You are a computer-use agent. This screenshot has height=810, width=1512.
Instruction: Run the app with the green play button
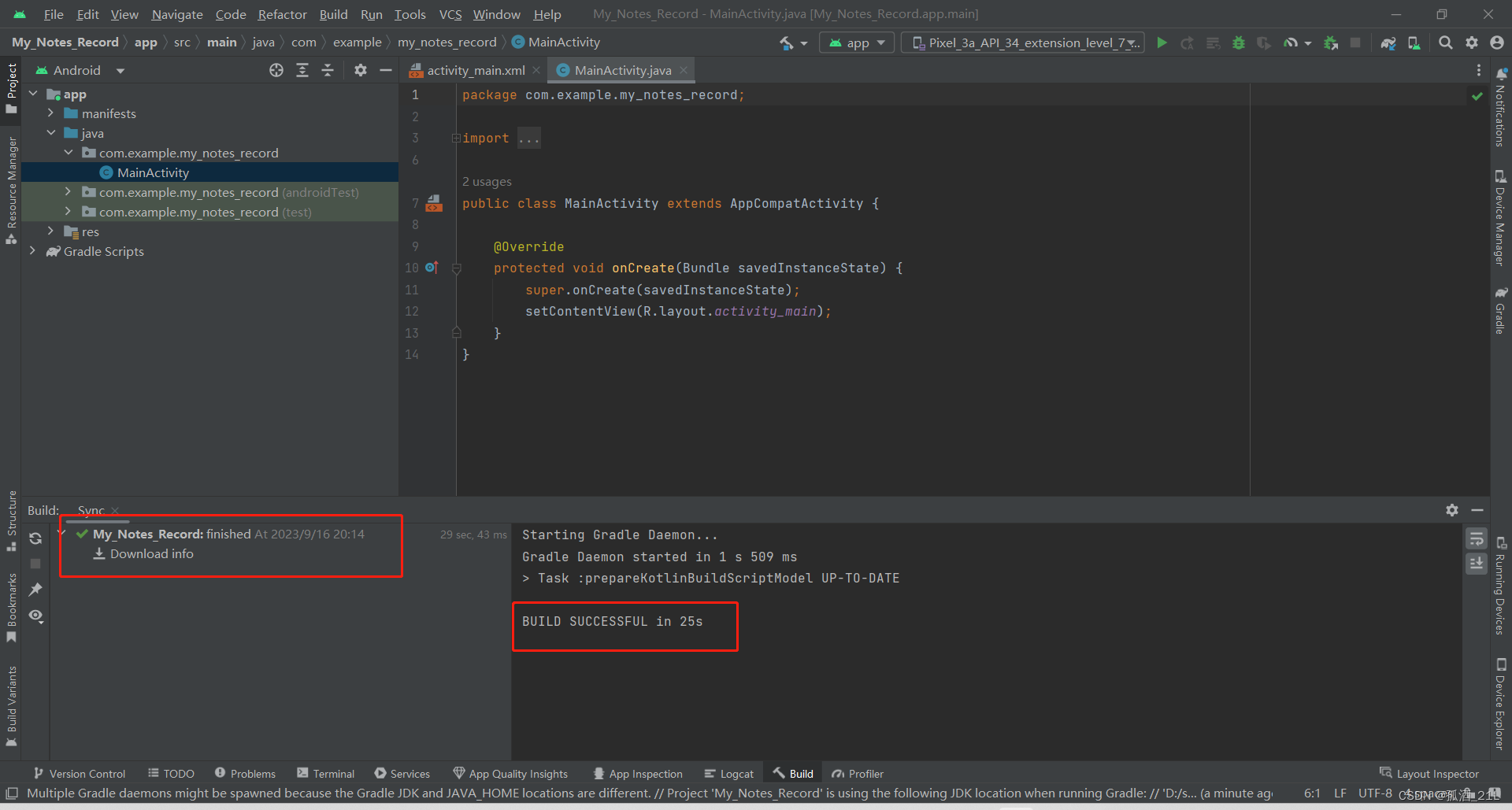click(x=1162, y=43)
